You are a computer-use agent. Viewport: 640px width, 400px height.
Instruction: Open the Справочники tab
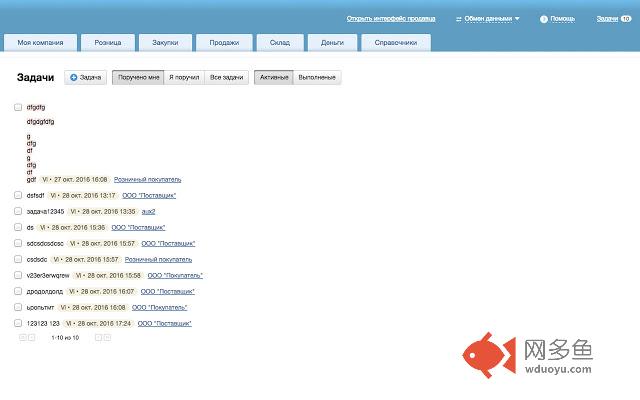[x=396, y=42]
